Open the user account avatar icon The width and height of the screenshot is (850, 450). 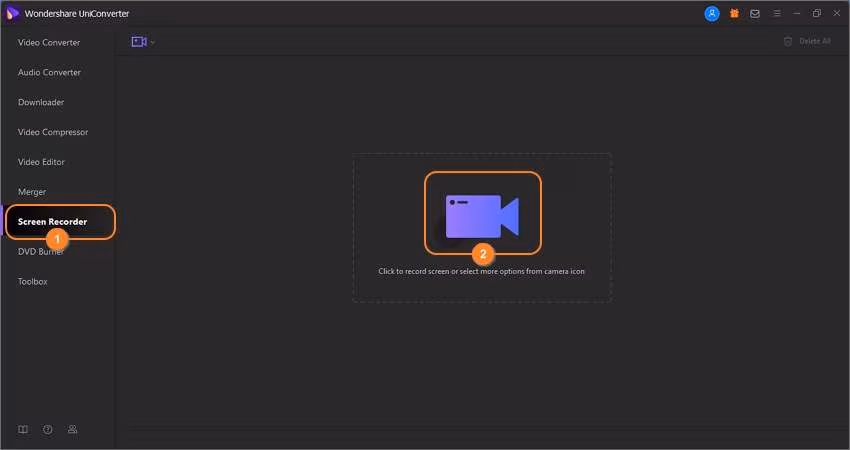[712, 14]
